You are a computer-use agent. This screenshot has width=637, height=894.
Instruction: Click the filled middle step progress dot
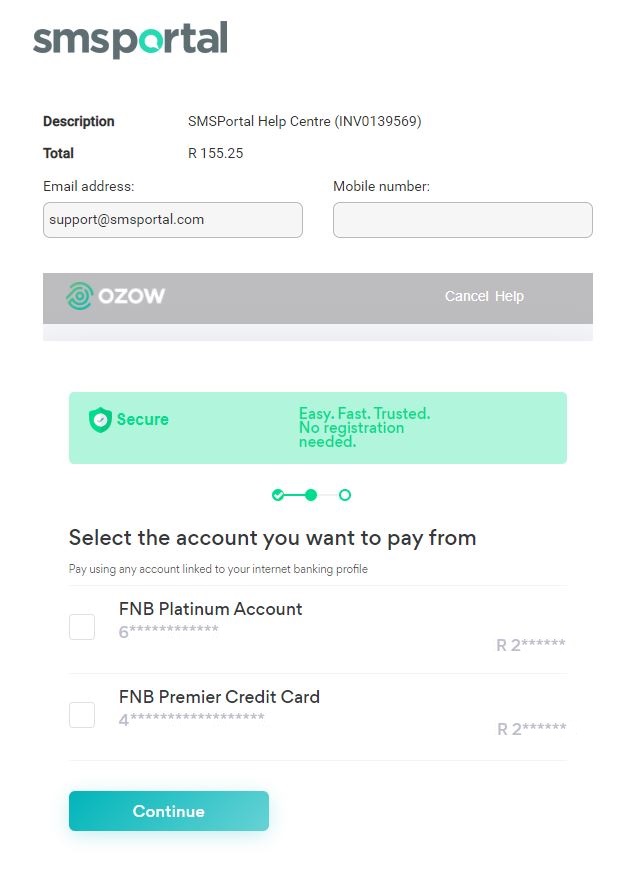click(311, 494)
